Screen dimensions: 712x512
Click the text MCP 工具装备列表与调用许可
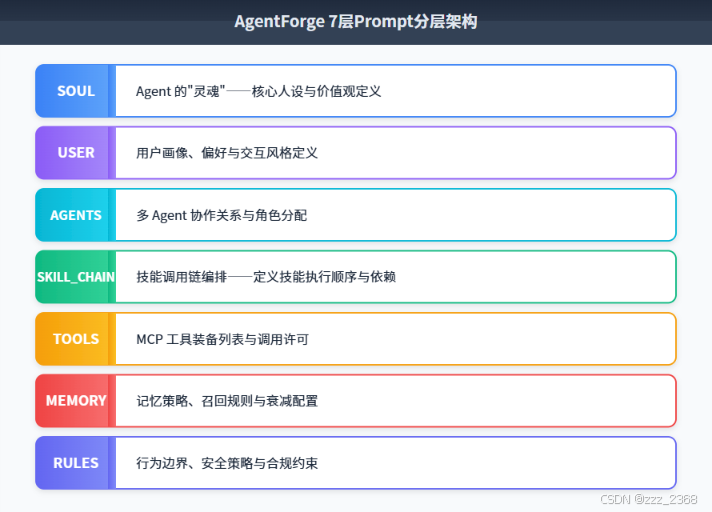coord(222,339)
